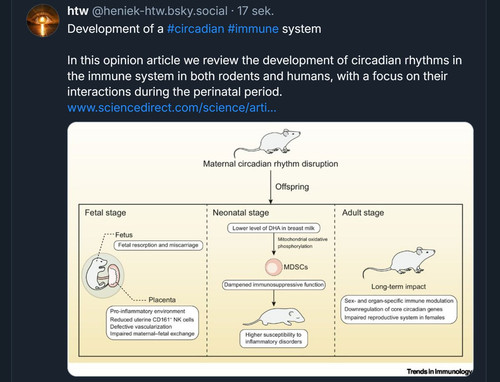Click the pink MDSCs cell icon
This screenshot has width=500, height=382.
click(273, 267)
